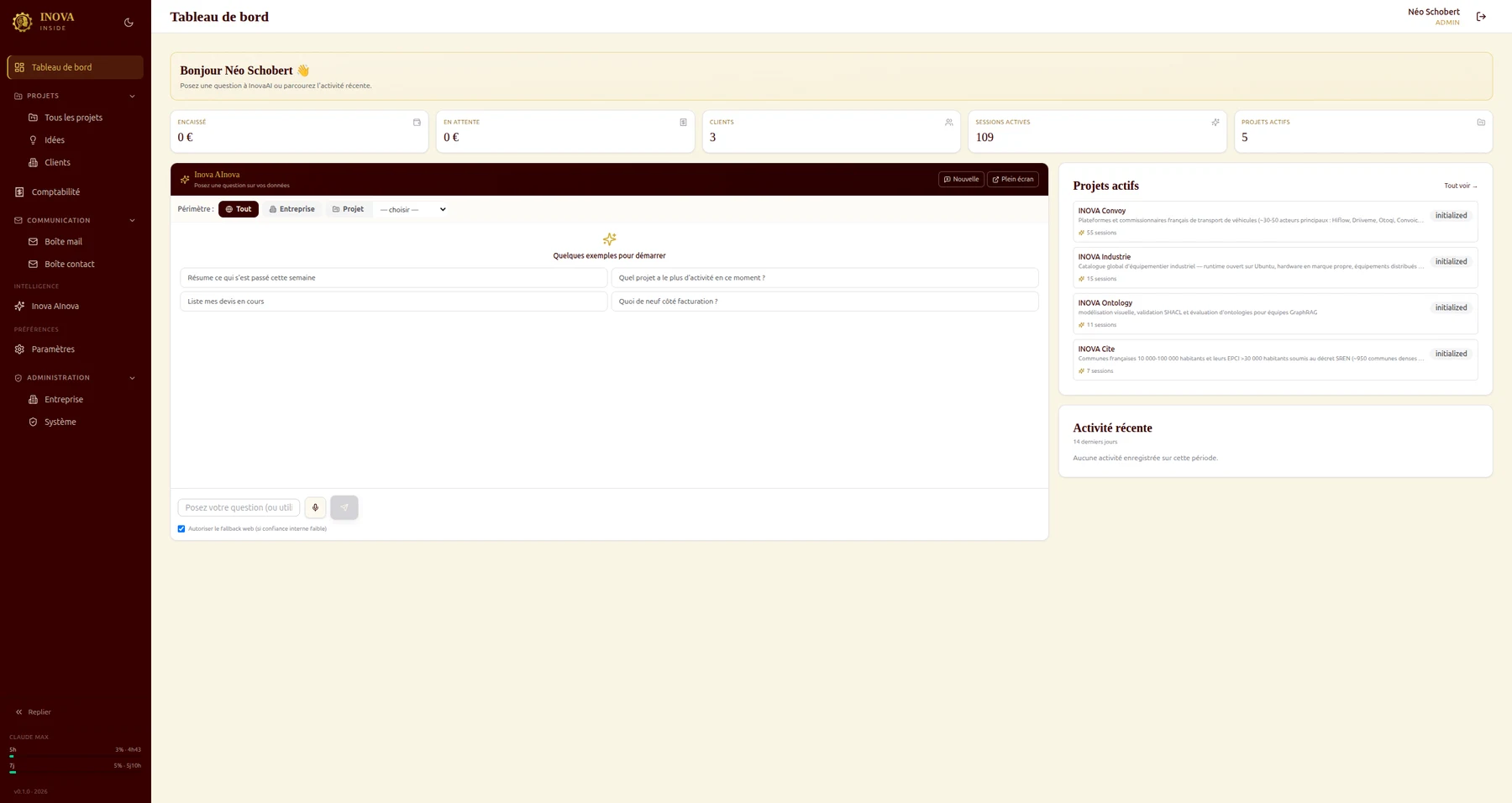The image size is (1512, 803).
Task: Click the sparkle icon next to Inova AInova sidebar item
Action: [x=19, y=307]
